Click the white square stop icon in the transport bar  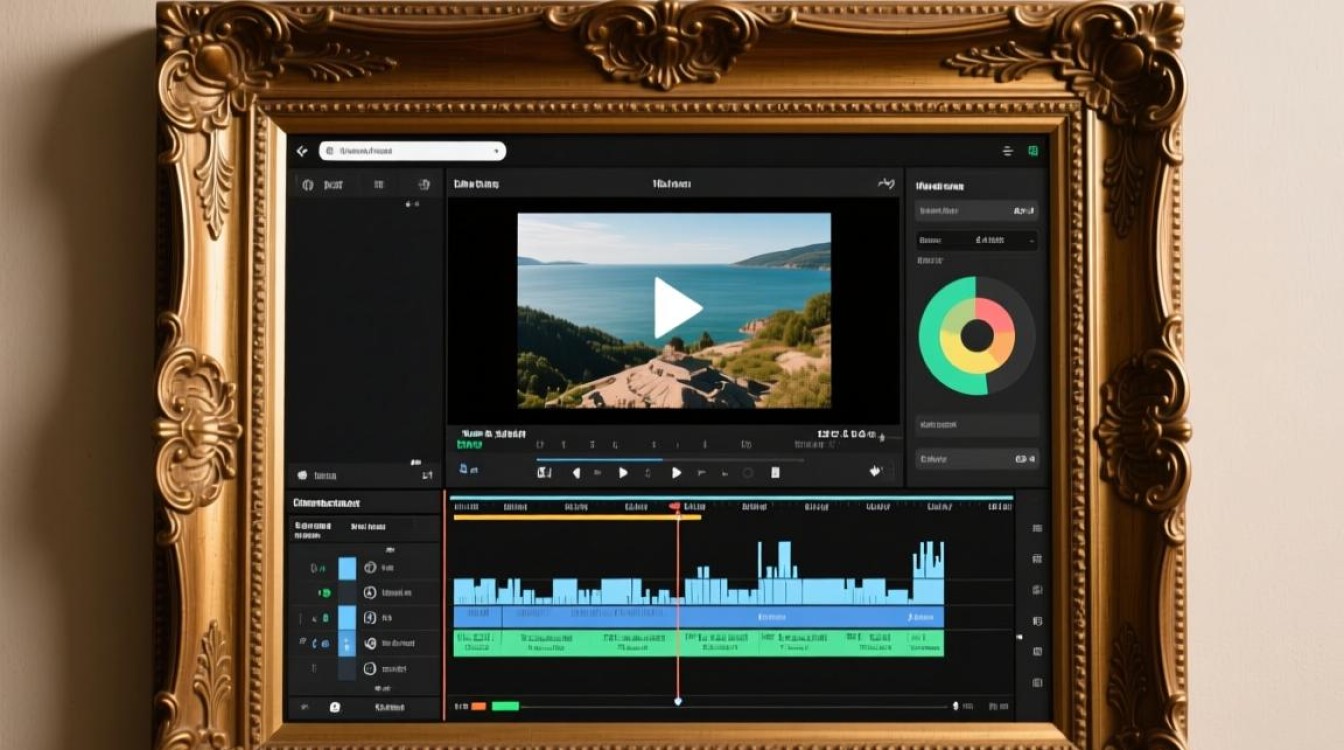click(x=775, y=472)
